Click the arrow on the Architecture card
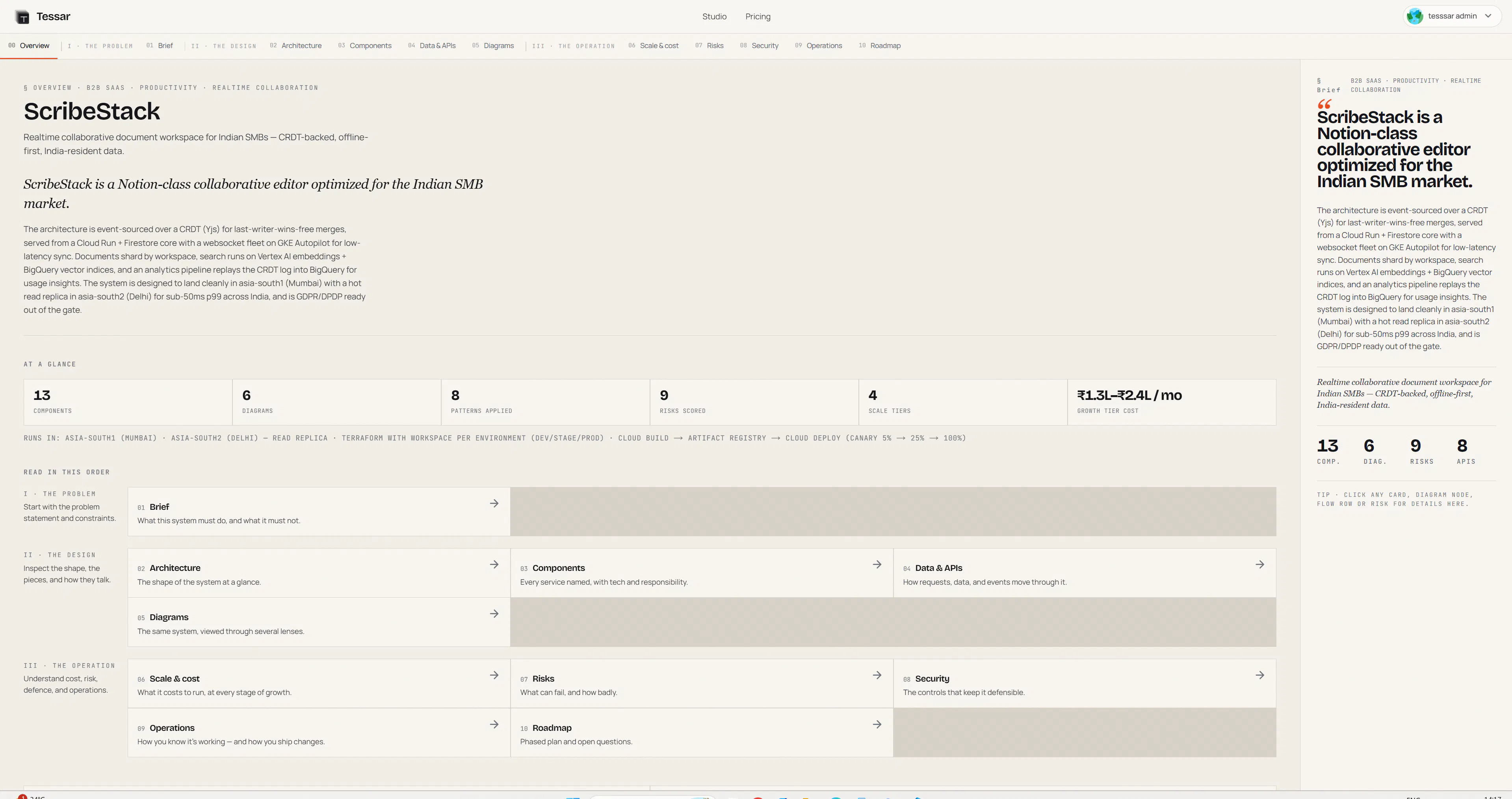The height and width of the screenshot is (799, 1512). click(x=494, y=565)
